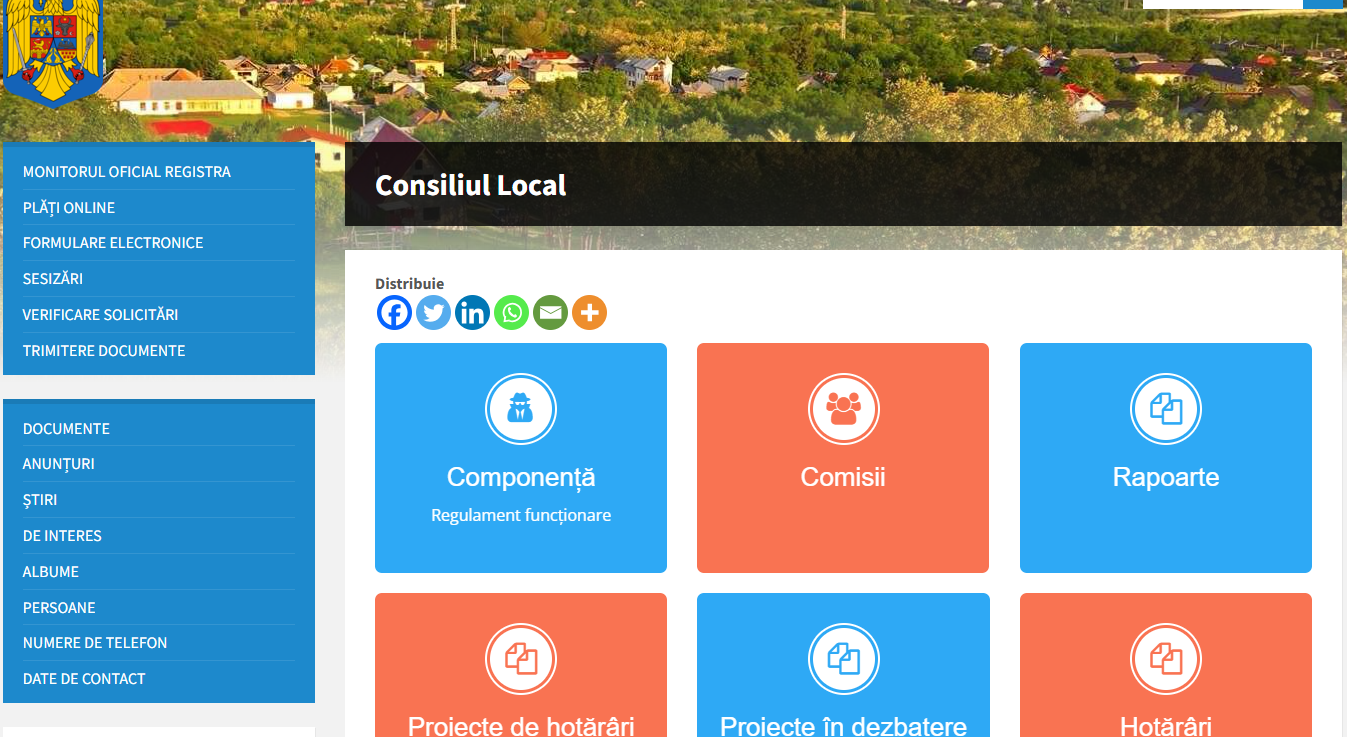Send page link via Email icon

(x=550, y=313)
